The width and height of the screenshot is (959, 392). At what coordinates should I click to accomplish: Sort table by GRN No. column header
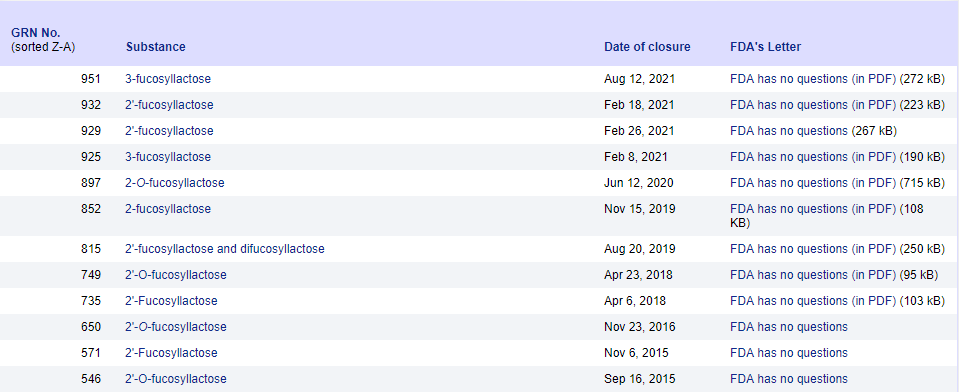tap(36, 33)
